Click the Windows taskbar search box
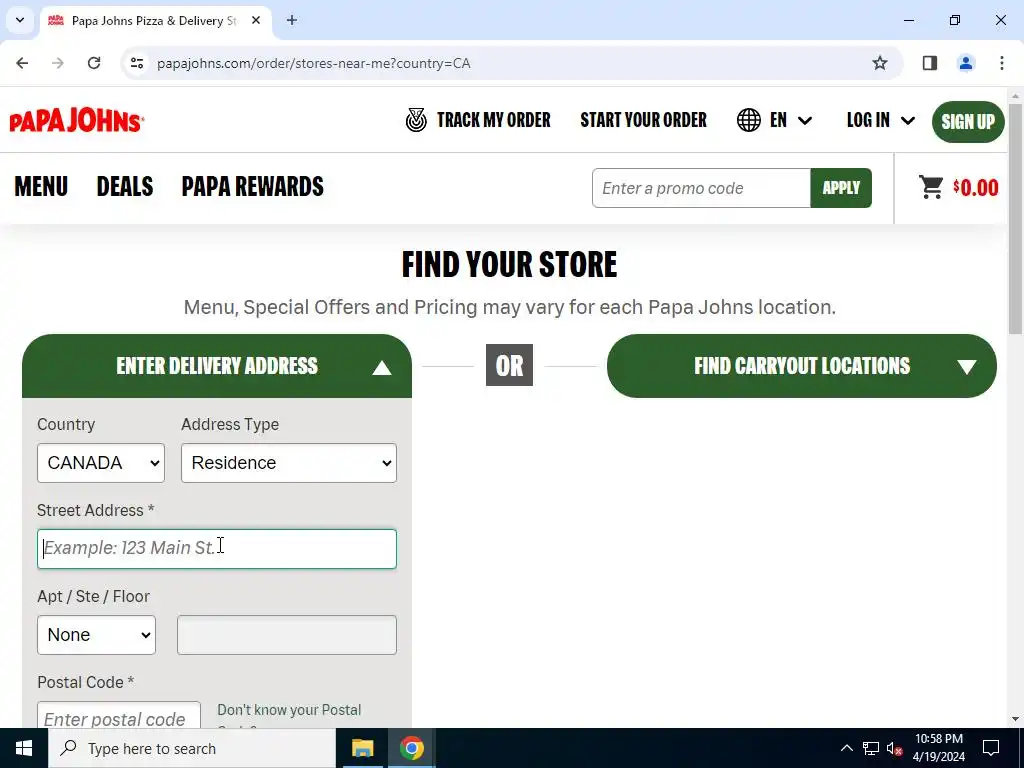1024x768 pixels. (192, 748)
